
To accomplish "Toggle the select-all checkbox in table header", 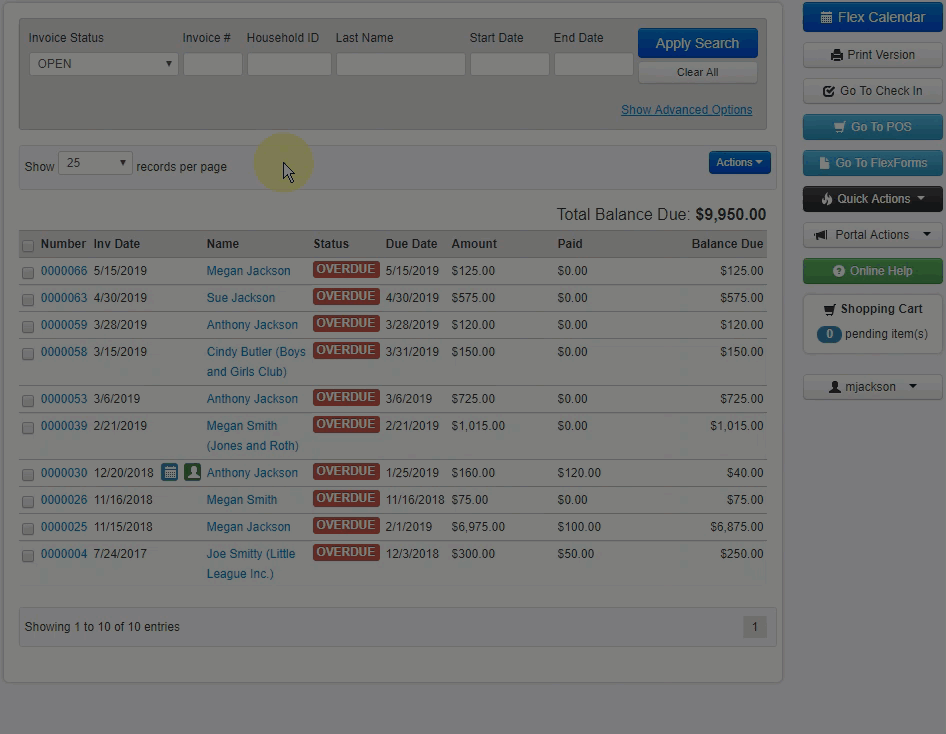I will (x=28, y=245).
